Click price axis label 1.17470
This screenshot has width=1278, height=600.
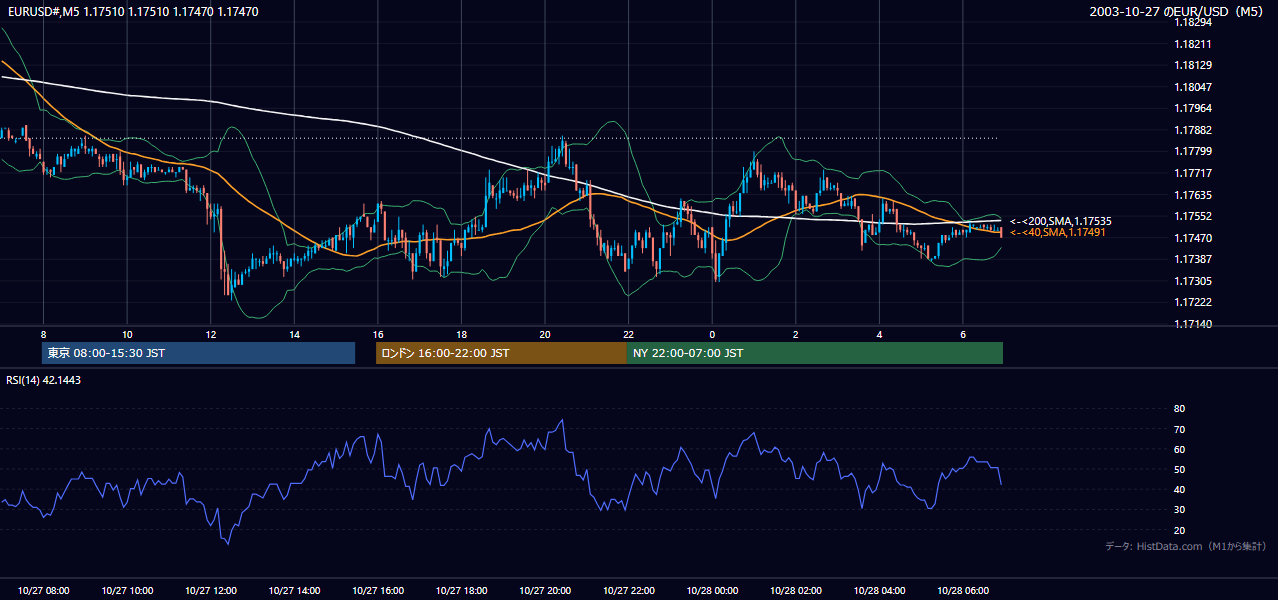pos(1193,238)
